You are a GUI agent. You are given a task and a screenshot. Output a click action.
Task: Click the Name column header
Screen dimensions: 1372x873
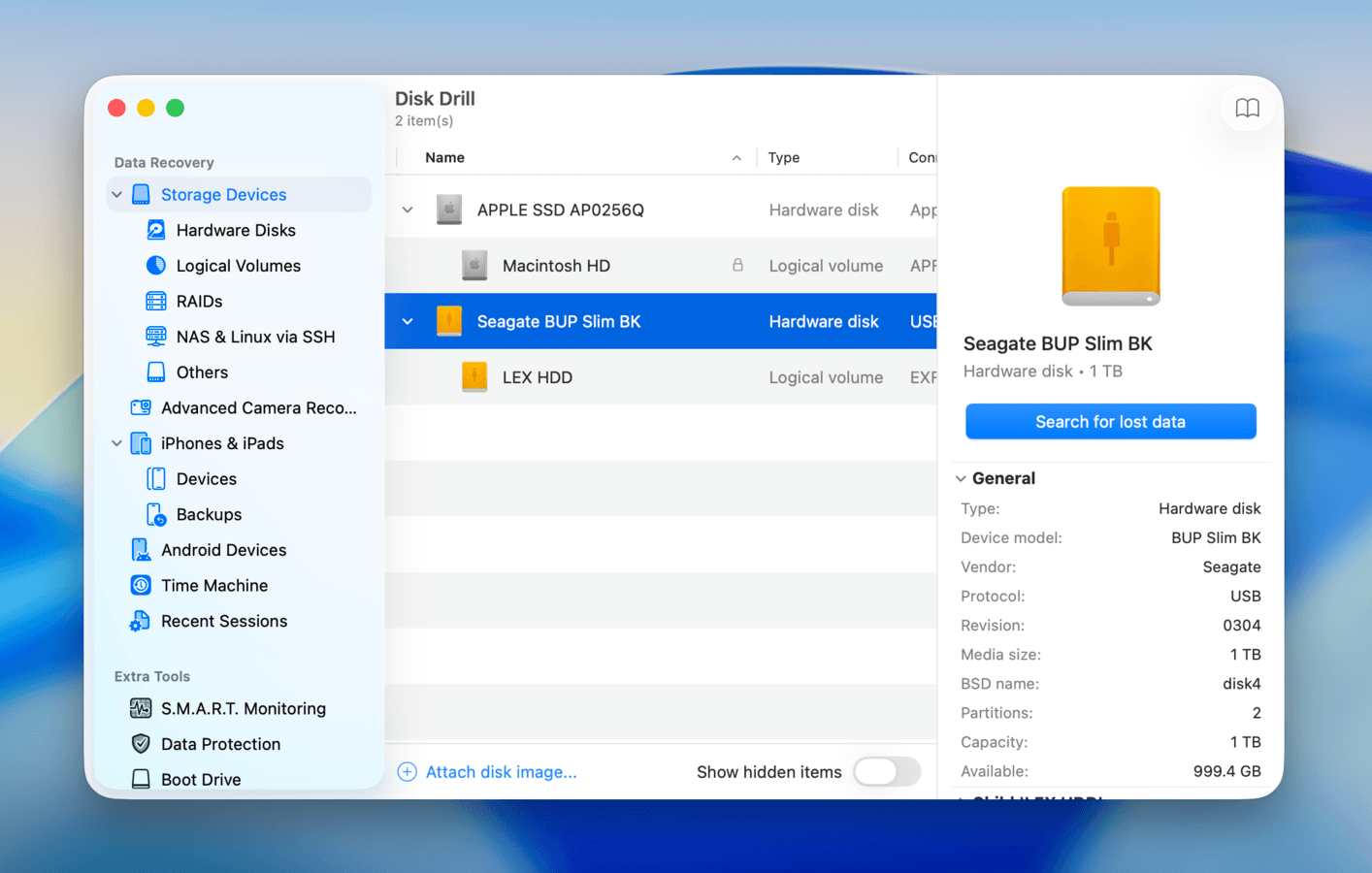click(x=444, y=157)
